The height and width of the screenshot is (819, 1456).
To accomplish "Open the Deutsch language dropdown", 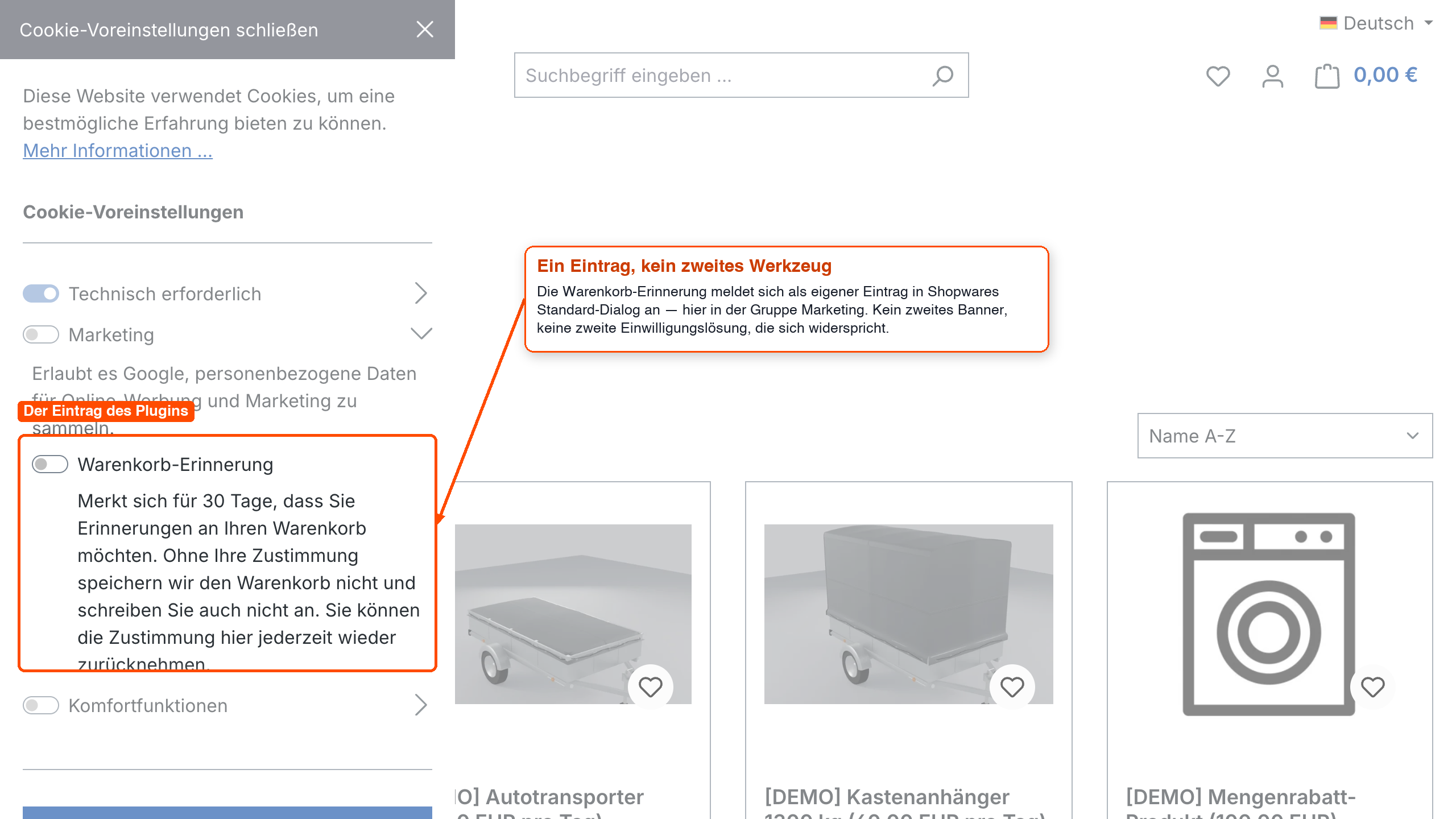I will pyautogui.click(x=1376, y=23).
